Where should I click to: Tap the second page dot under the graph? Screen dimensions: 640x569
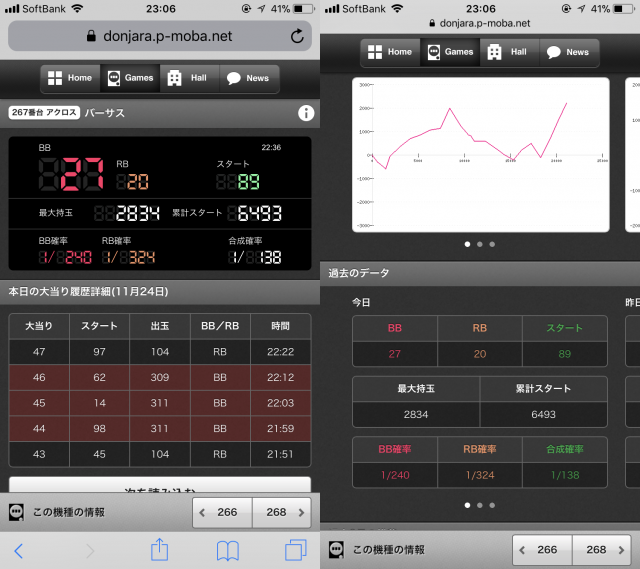480,243
